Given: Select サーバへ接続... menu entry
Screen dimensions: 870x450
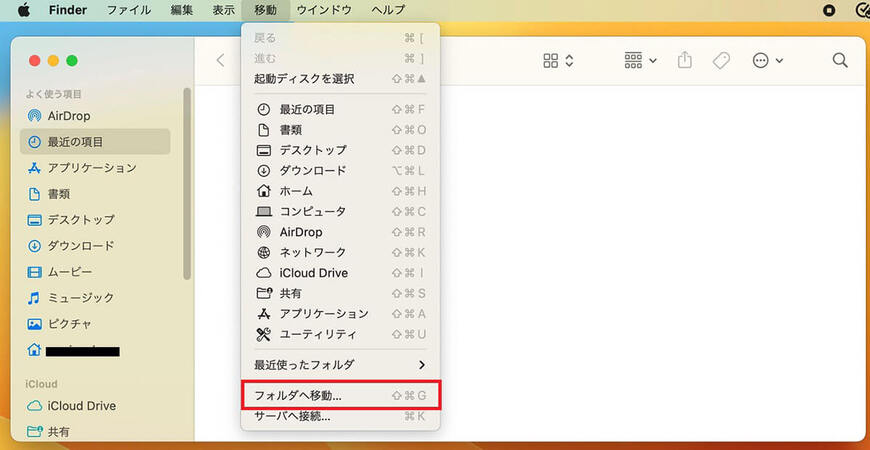Looking at the screenshot, I should 292,416.
